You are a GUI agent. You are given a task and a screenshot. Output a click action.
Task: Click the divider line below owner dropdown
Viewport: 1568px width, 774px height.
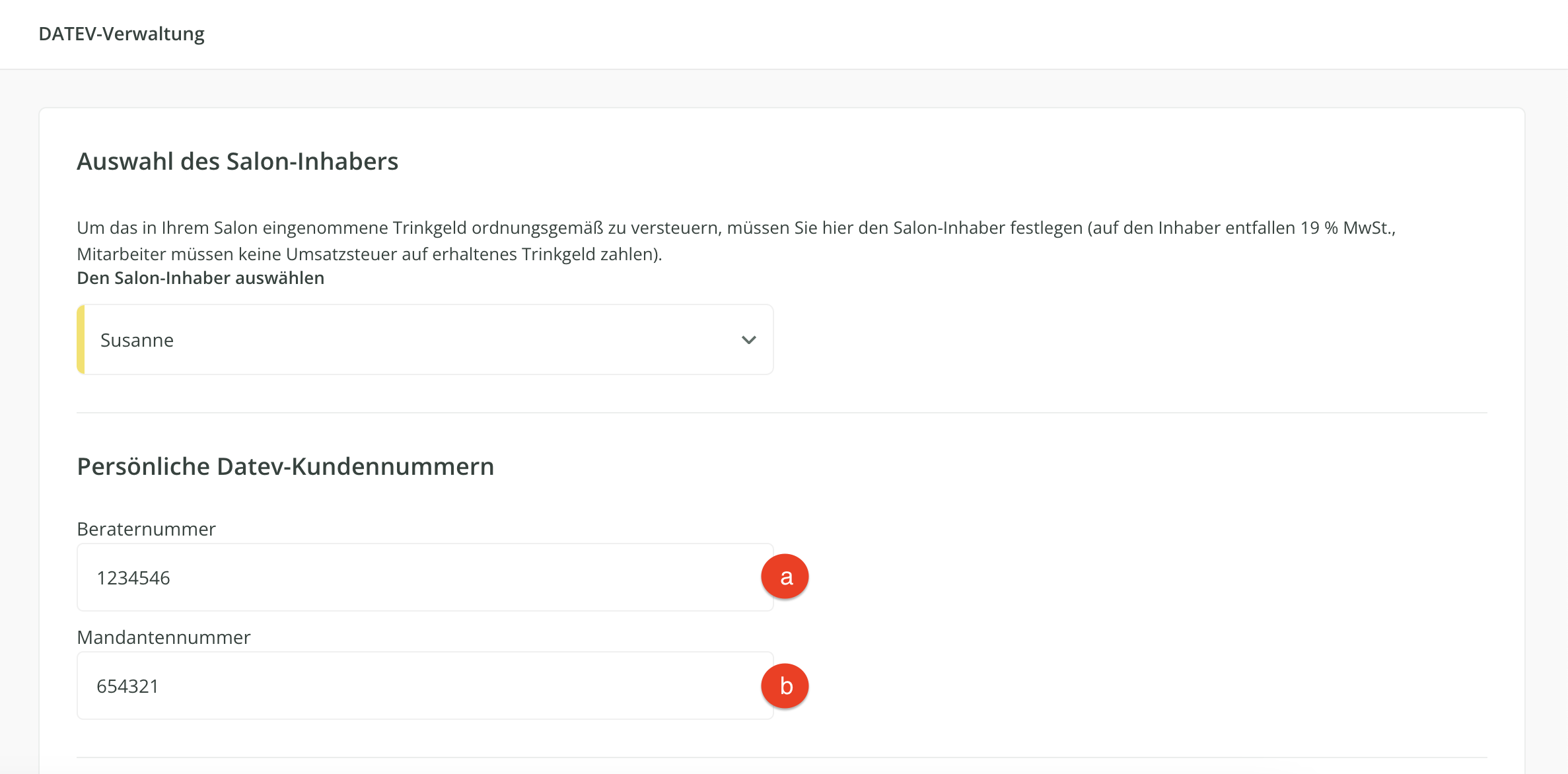(x=781, y=413)
